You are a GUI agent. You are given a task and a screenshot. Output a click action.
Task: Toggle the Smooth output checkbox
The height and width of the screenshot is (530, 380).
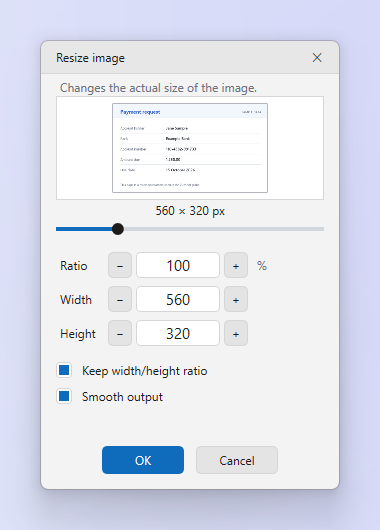(x=64, y=396)
